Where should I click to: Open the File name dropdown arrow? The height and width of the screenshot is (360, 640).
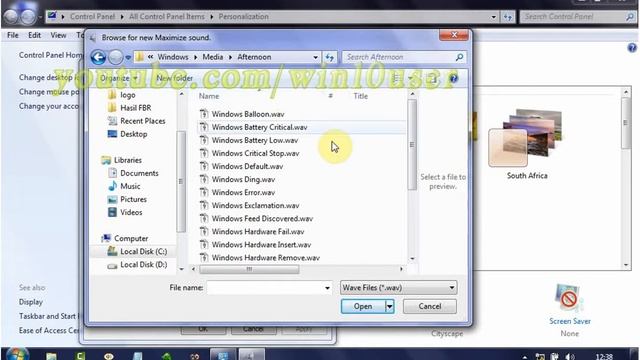tap(327, 288)
